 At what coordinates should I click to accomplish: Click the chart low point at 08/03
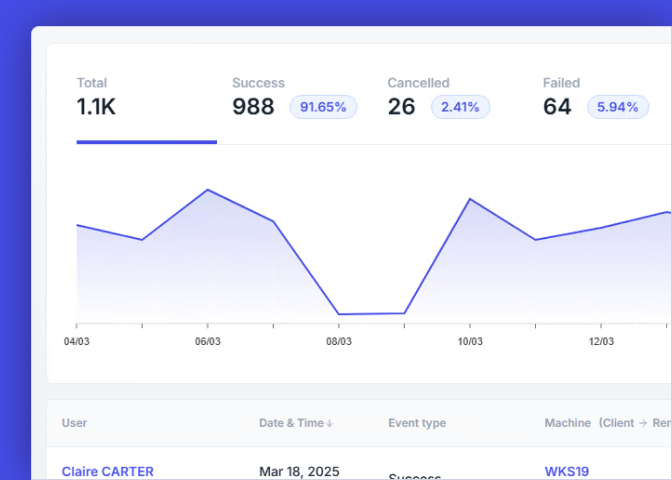point(339,314)
